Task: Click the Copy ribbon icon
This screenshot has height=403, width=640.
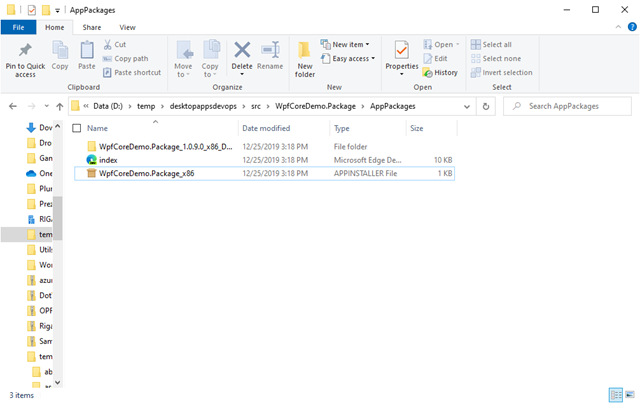Action: click(x=60, y=56)
